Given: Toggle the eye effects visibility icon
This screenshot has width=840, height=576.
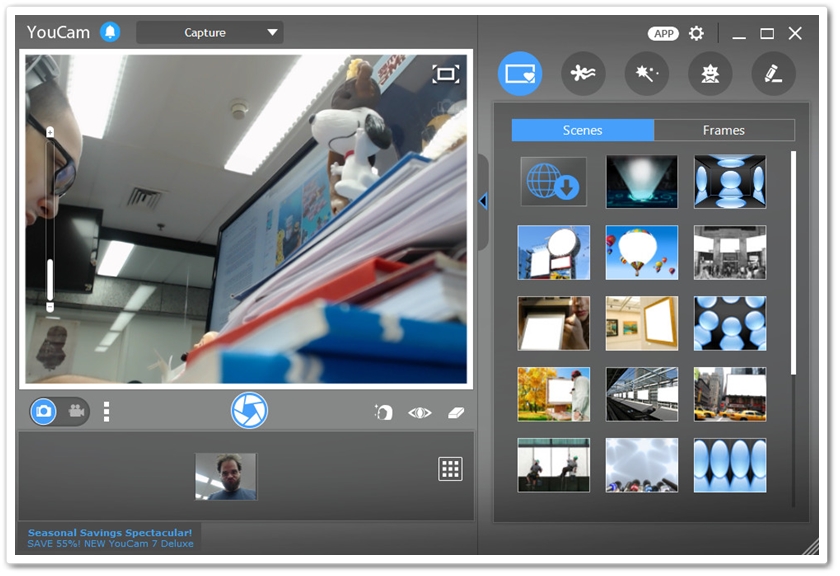Looking at the screenshot, I should [x=419, y=413].
